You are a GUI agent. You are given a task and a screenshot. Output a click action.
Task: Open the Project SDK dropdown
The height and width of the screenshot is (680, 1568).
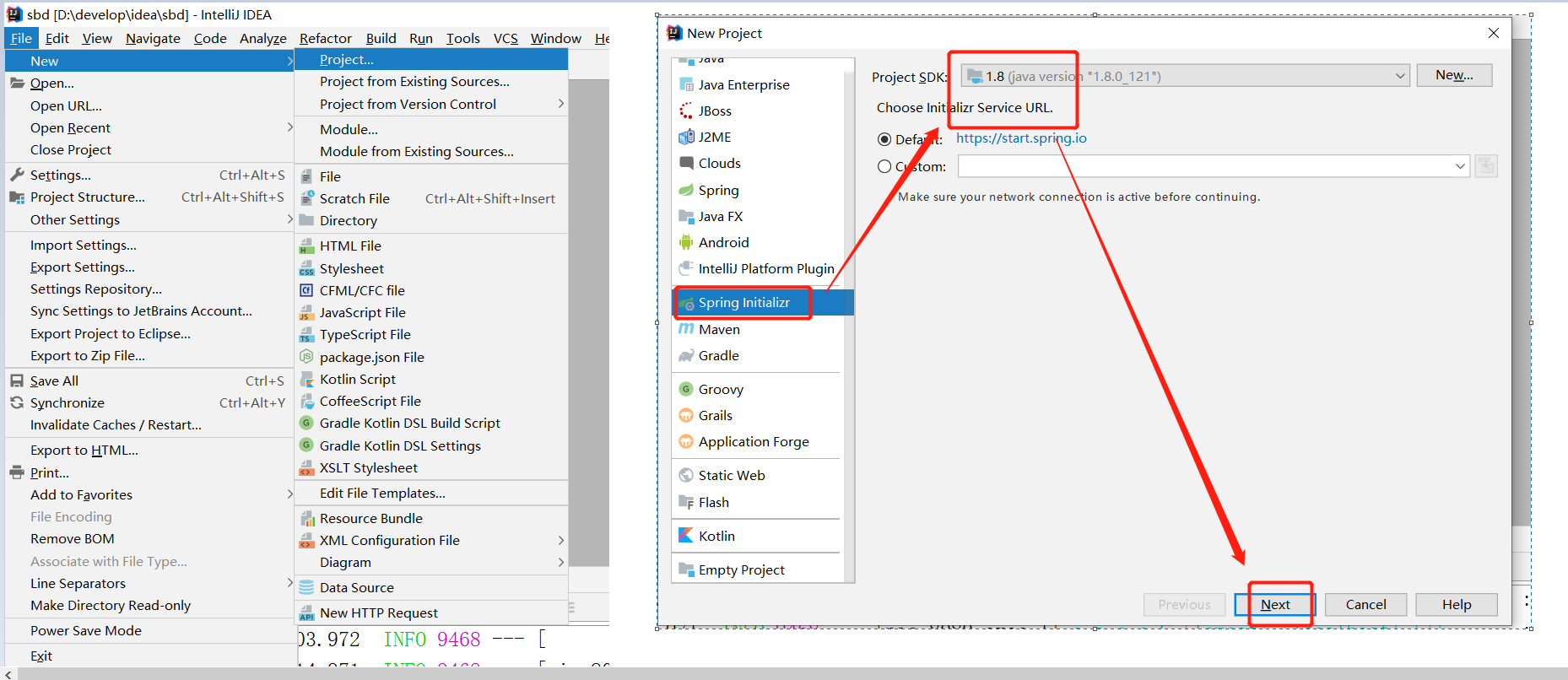[1185, 76]
